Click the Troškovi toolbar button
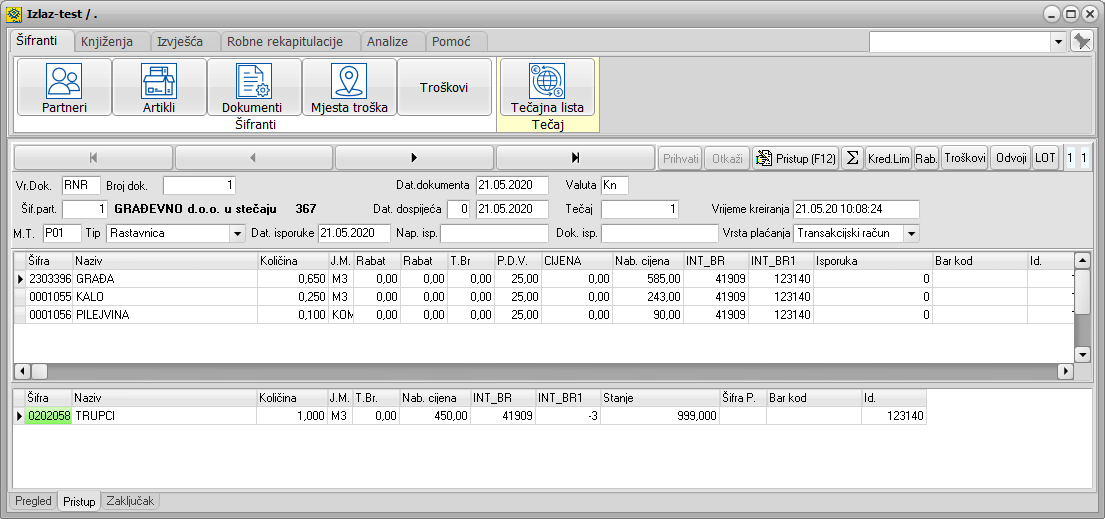 tap(964, 158)
